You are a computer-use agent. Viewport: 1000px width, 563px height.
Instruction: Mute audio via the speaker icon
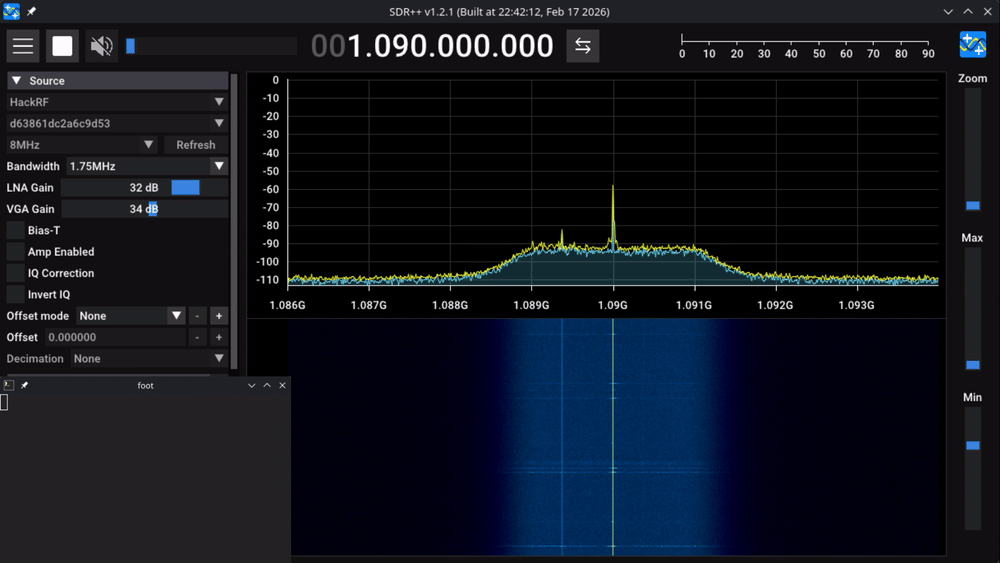click(101, 46)
